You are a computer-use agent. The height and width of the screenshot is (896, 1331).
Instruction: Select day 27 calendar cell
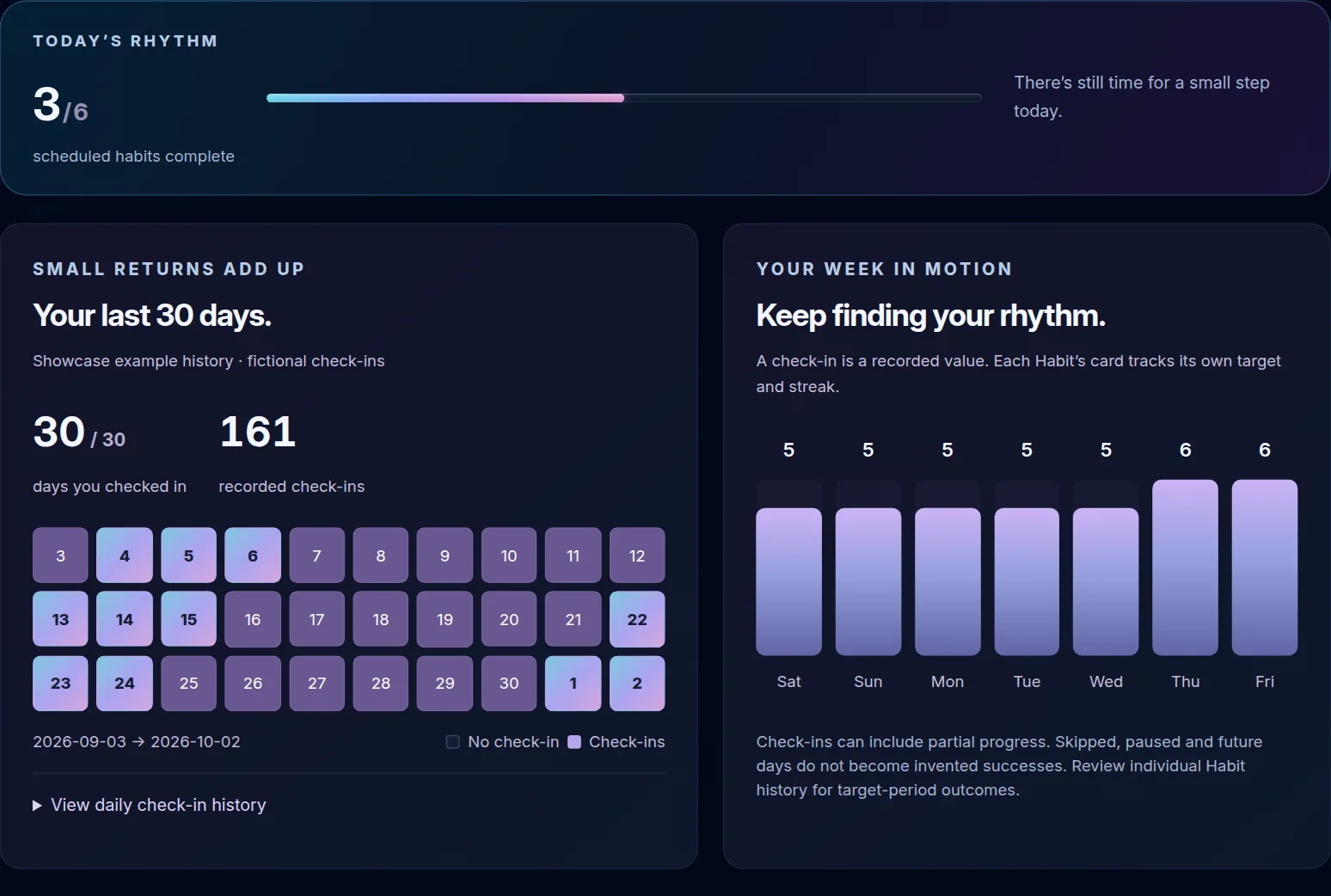click(317, 684)
